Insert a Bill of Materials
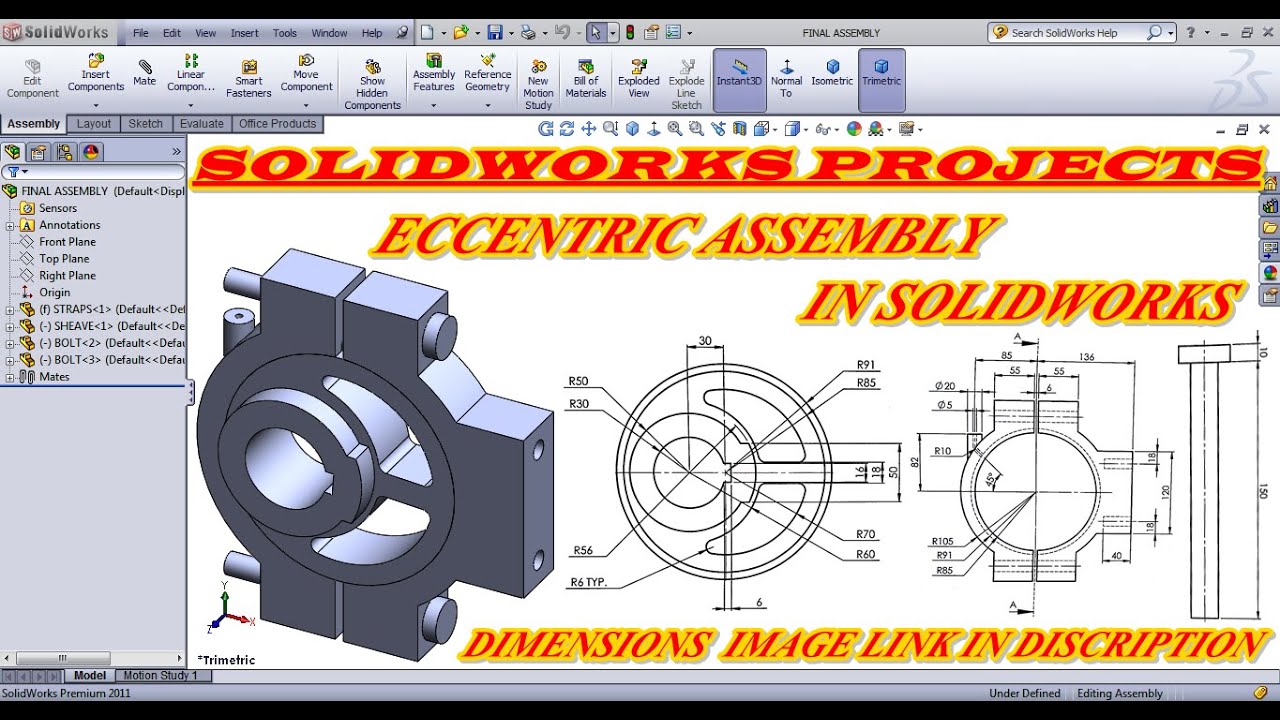The width and height of the screenshot is (1280, 720). click(x=586, y=79)
